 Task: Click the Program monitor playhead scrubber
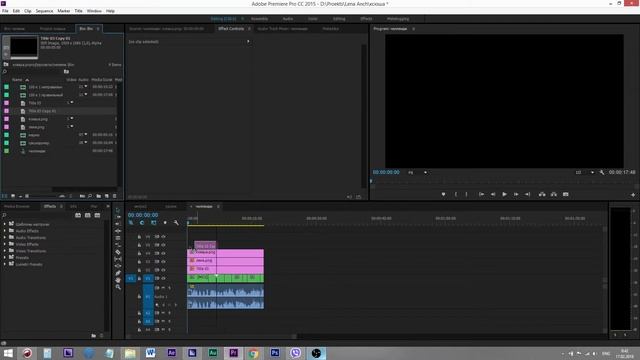(371, 180)
